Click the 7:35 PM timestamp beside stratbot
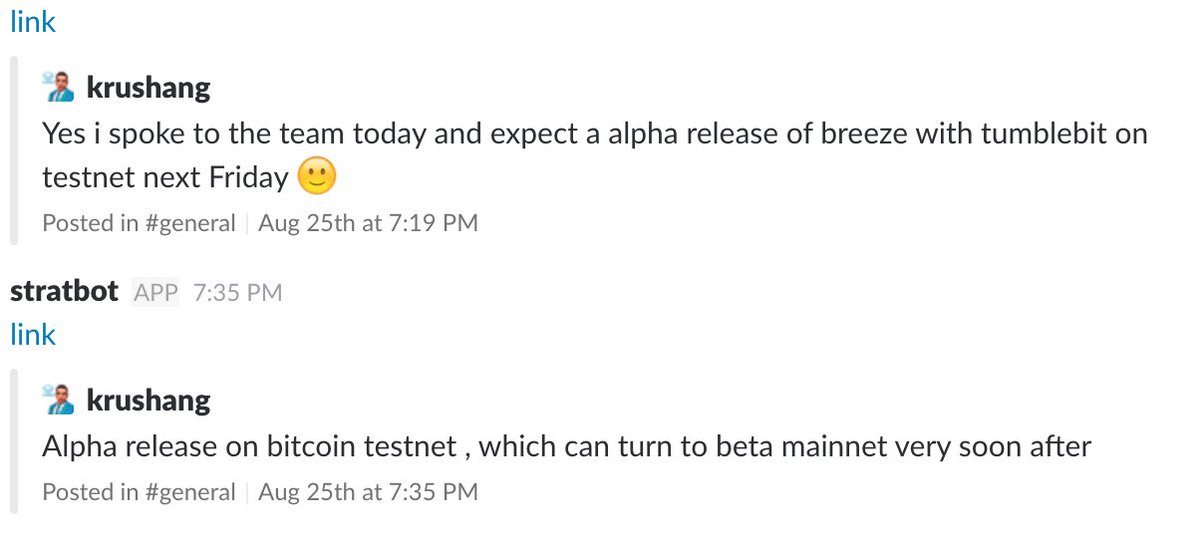The width and height of the screenshot is (1200, 550). [238, 292]
